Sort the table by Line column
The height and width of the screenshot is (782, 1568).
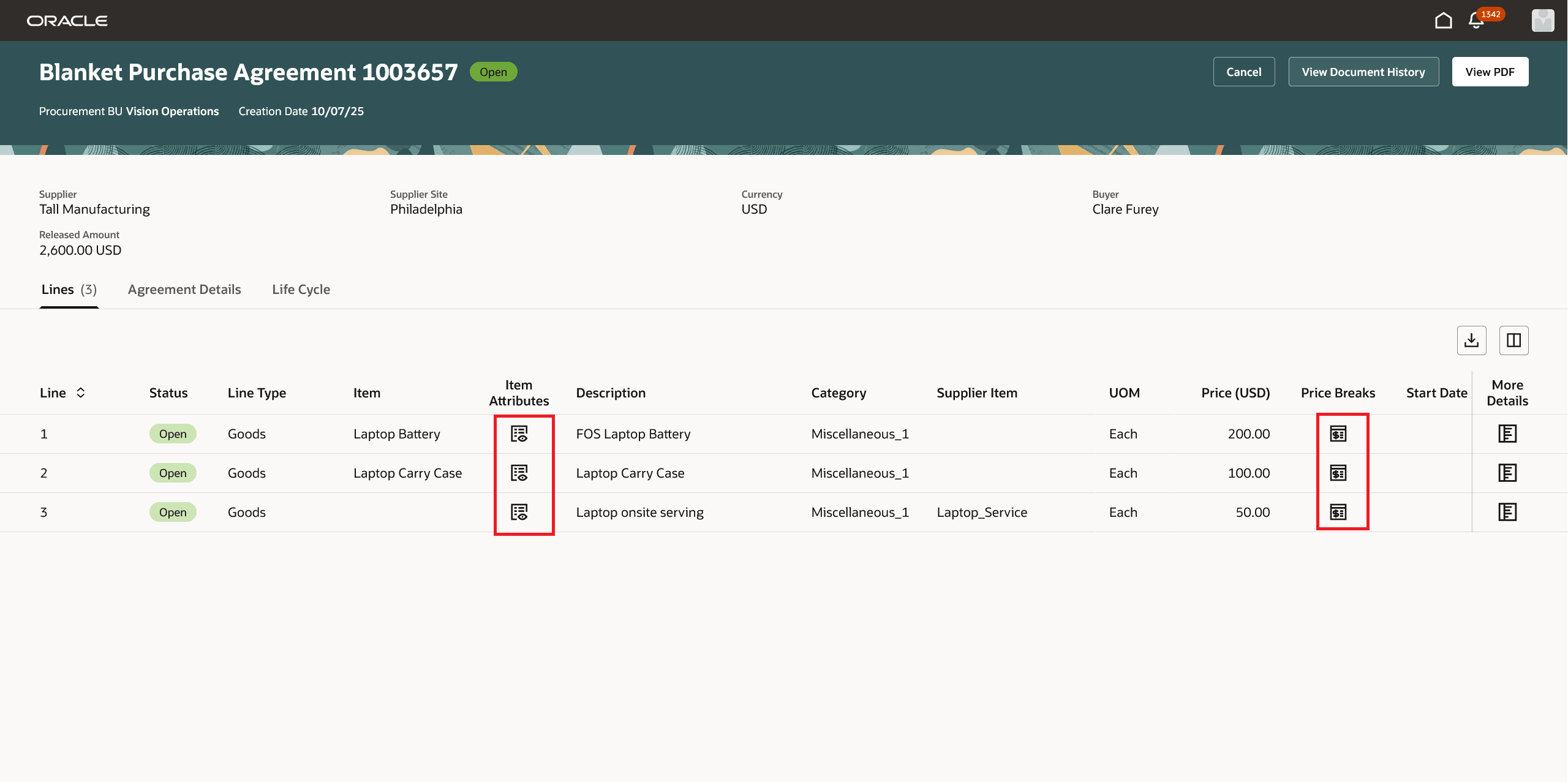pos(80,393)
